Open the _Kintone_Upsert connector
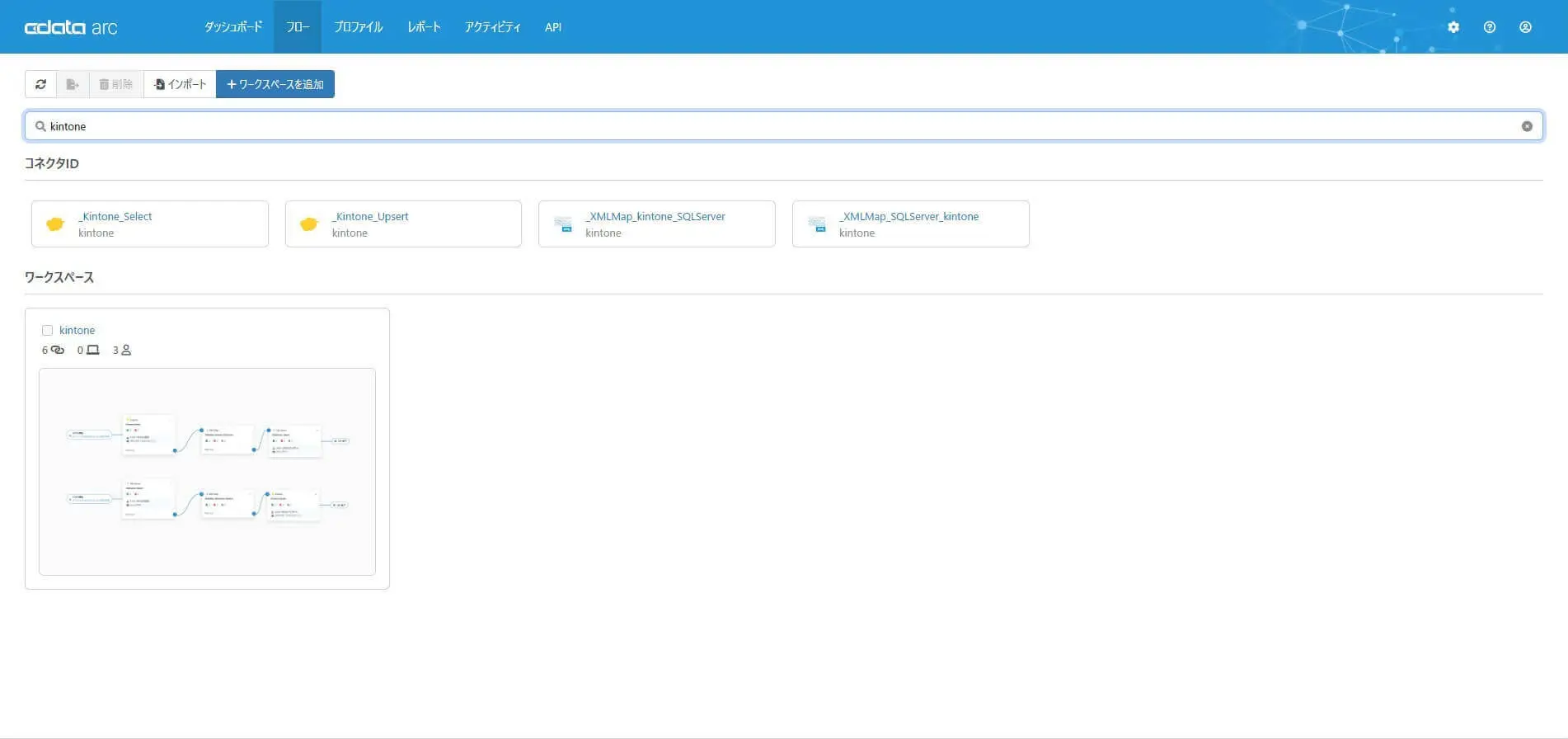The height and width of the screenshot is (739, 1568). 403,224
